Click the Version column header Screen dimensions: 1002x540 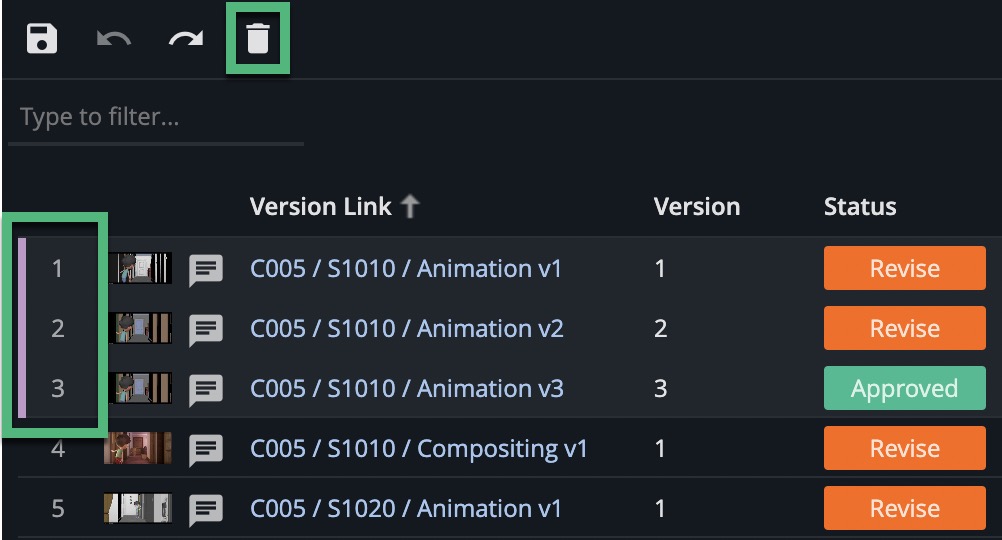(697, 206)
